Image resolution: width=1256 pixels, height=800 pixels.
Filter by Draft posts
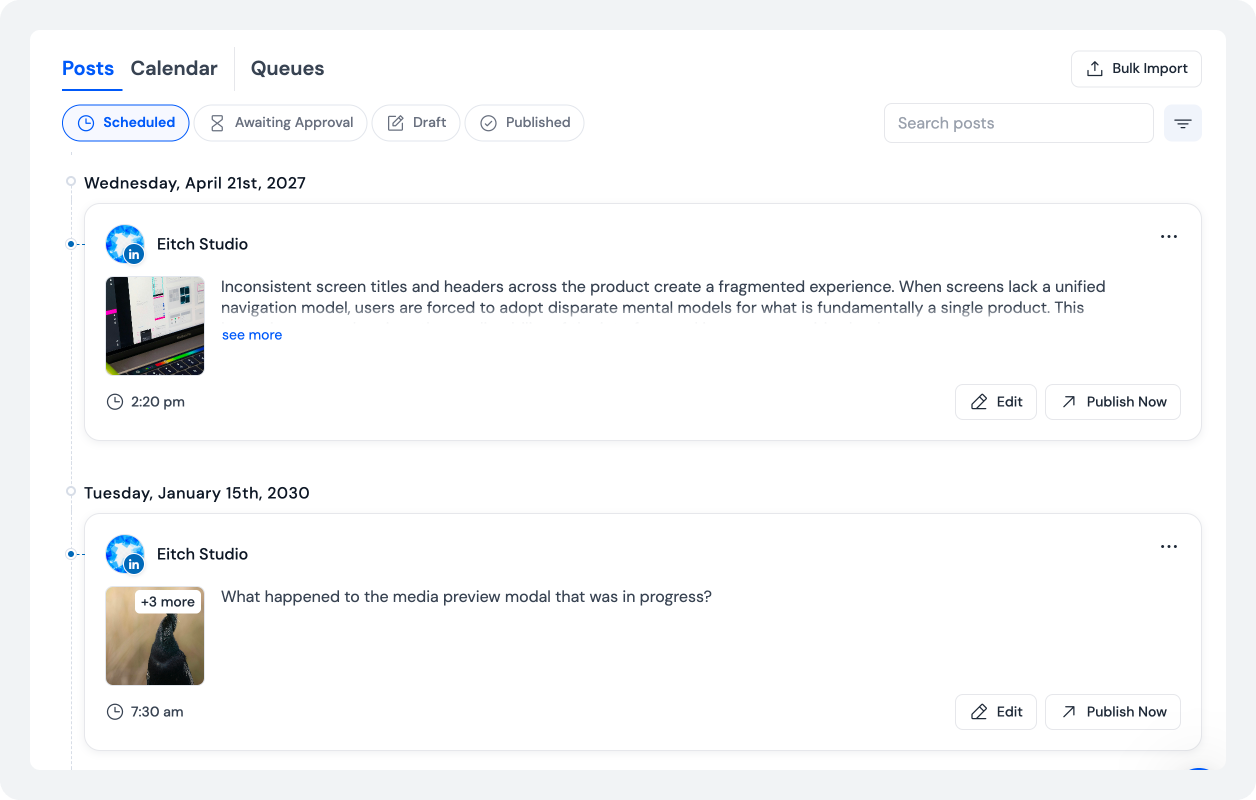(x=416, y=123)
